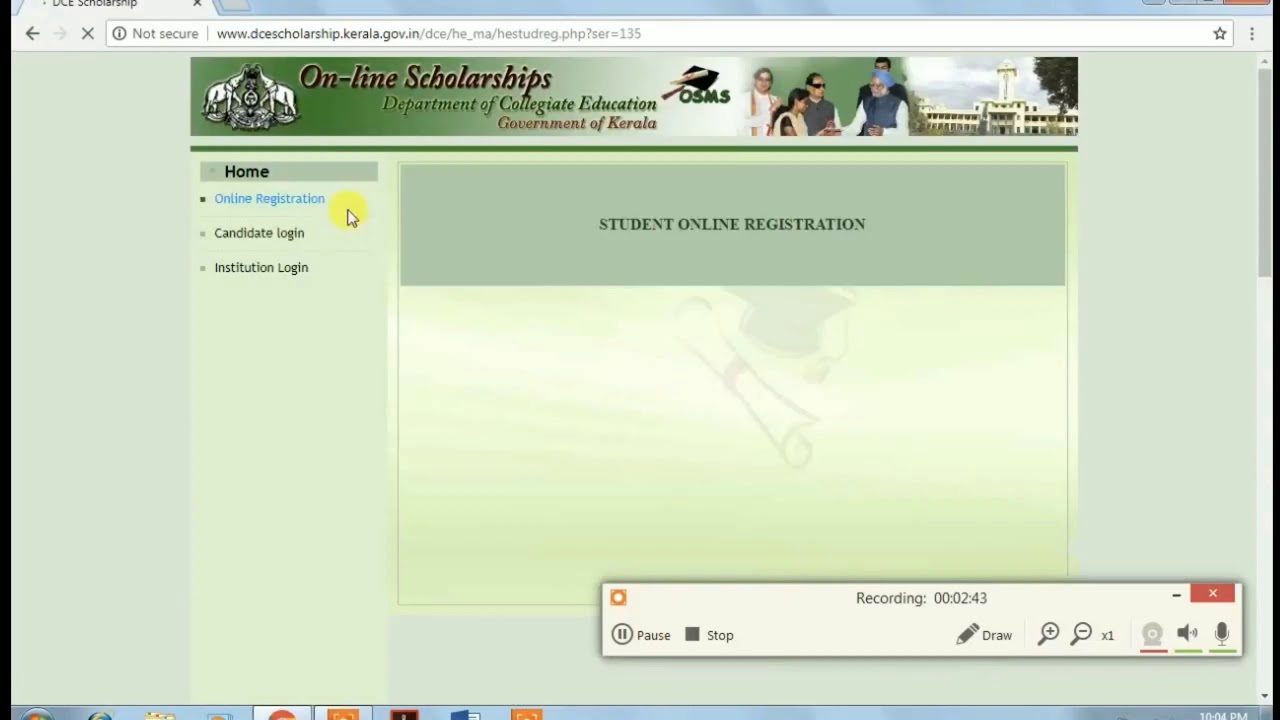Close the recording toolbar

tap(1213, 595)
